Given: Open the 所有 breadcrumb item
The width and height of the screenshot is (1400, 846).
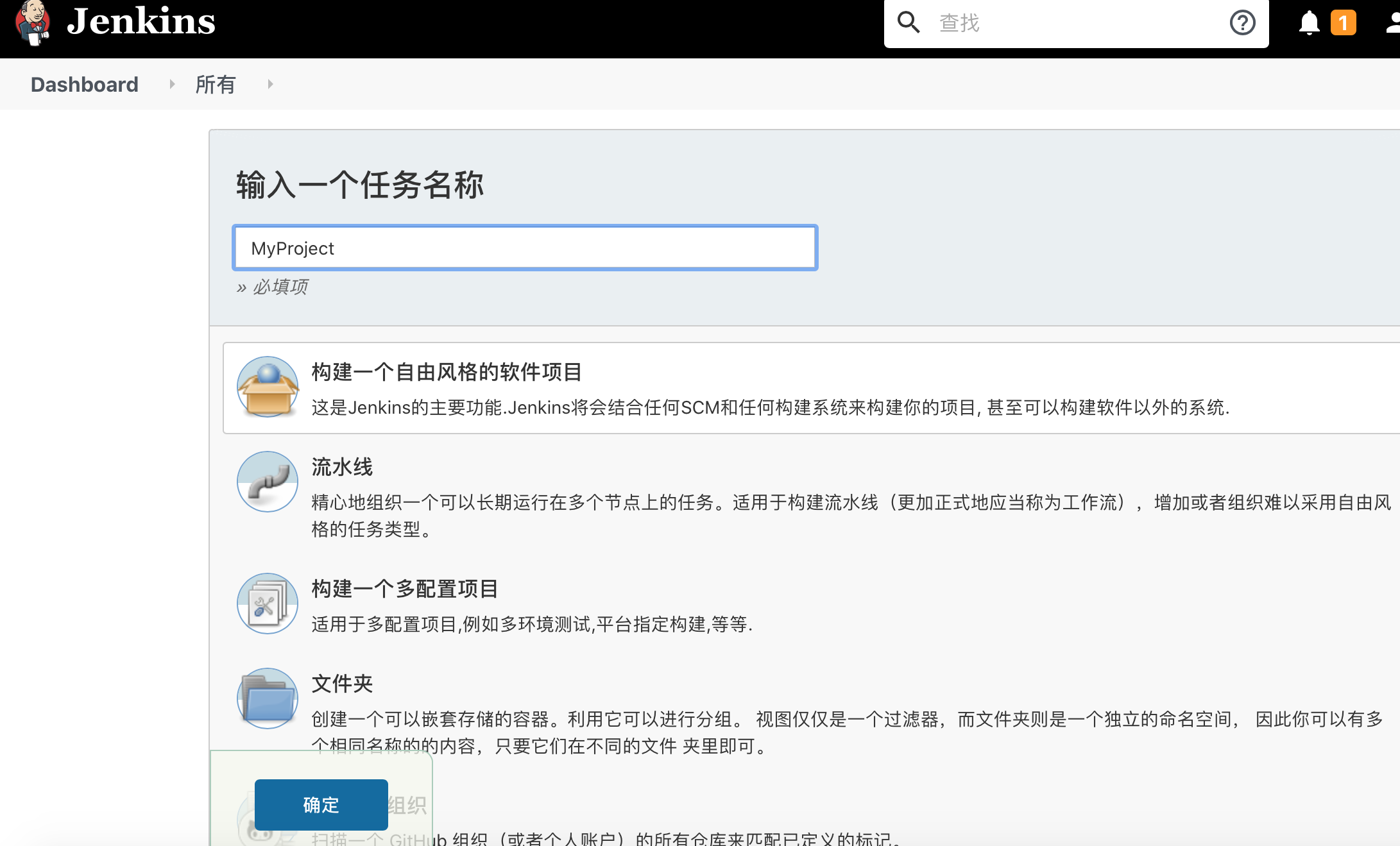Looking at the screenshot, I should coord(216,85).
